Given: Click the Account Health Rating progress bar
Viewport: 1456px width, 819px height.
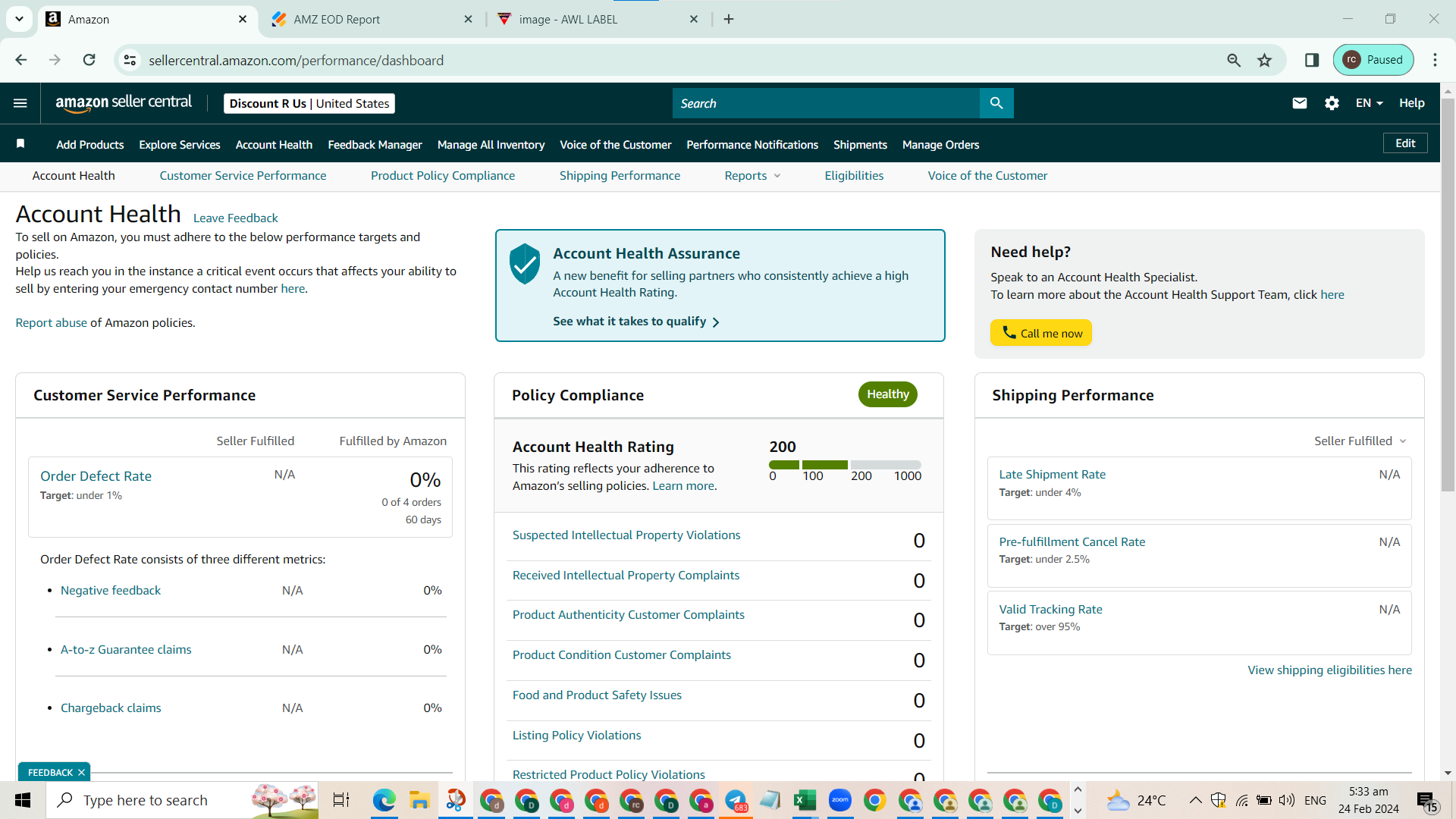Looking at the screenshot, I should pyautogui.click(x=845, y=465).
